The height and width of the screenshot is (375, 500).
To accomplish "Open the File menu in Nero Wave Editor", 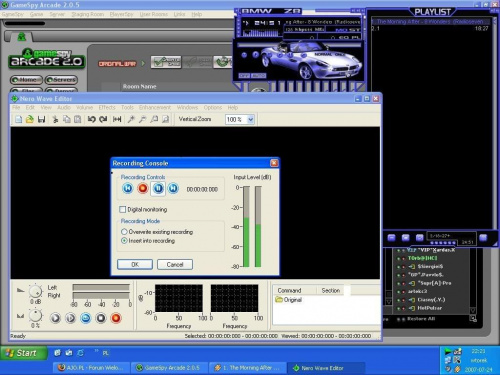I will 16,107.
